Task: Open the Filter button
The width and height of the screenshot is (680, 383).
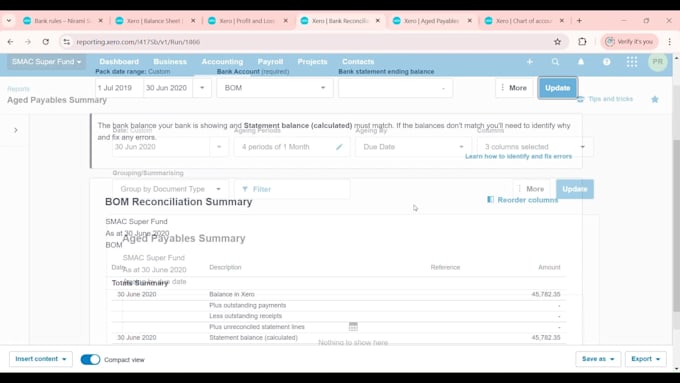Action: [x=292, y=189]
